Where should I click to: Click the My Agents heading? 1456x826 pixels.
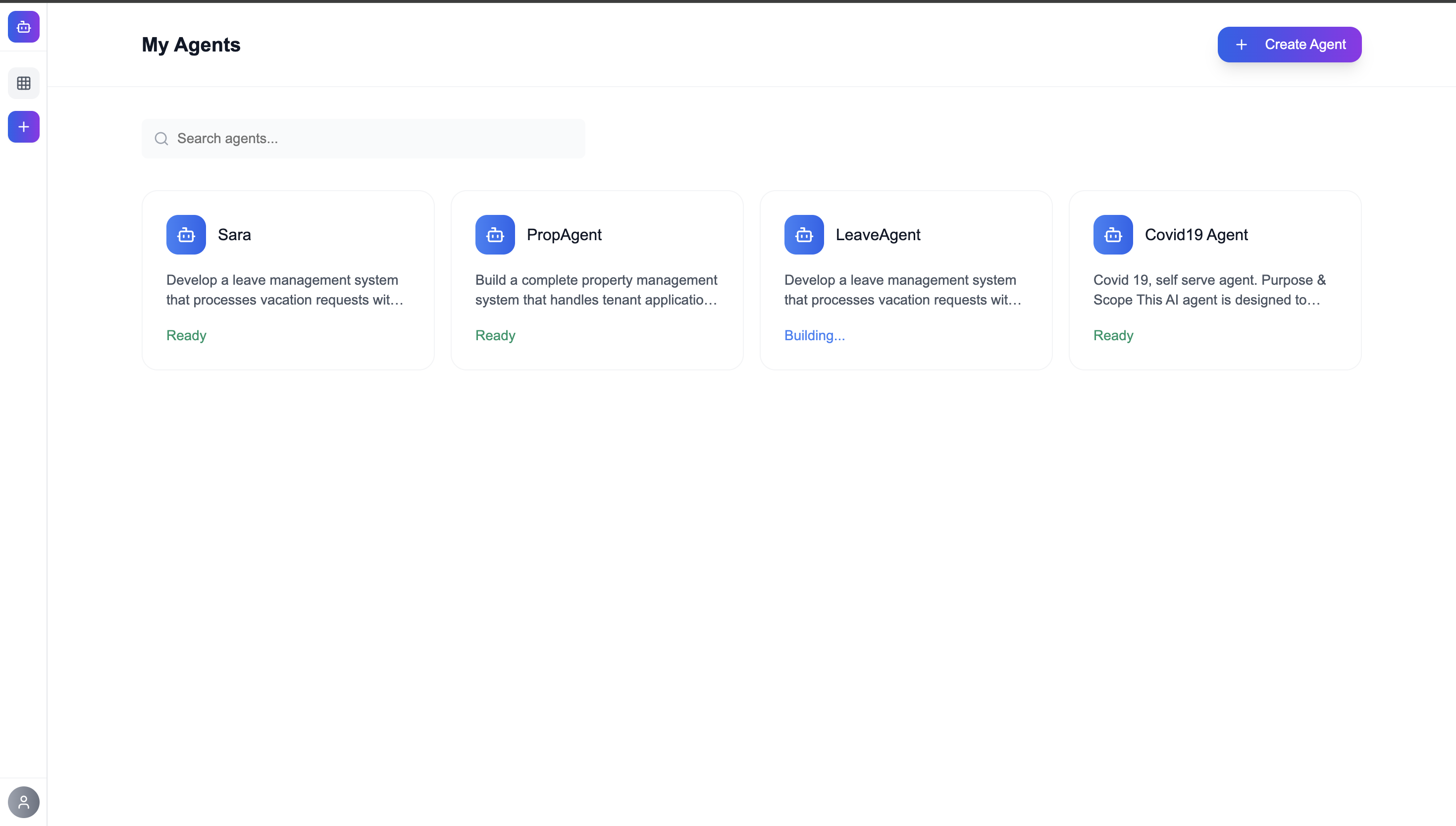tap(191, 45)
